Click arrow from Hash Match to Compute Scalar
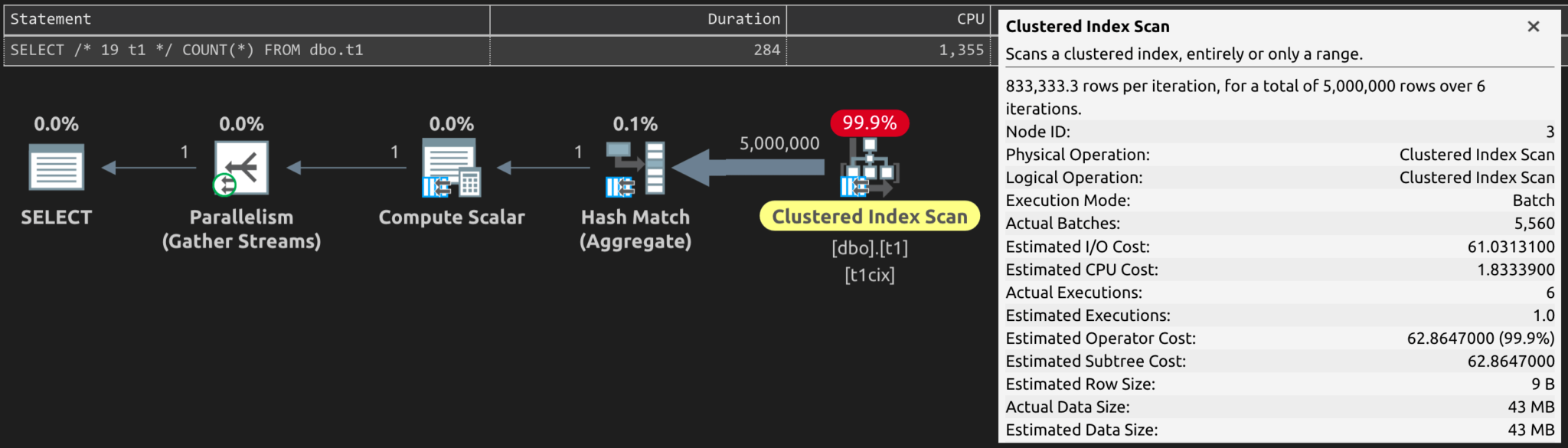The image size is (1568, 448). [544, 168]
